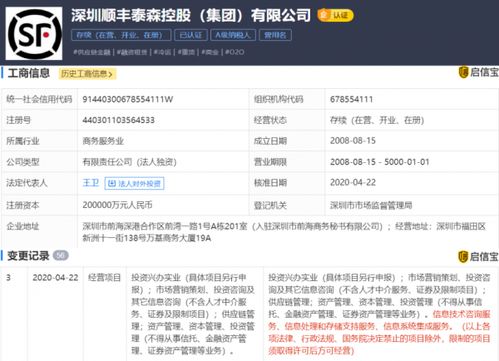499x361 pixels.
Task: Click business term 2008-08-15 - 5000-01-01
Action: tap(380, 162)
